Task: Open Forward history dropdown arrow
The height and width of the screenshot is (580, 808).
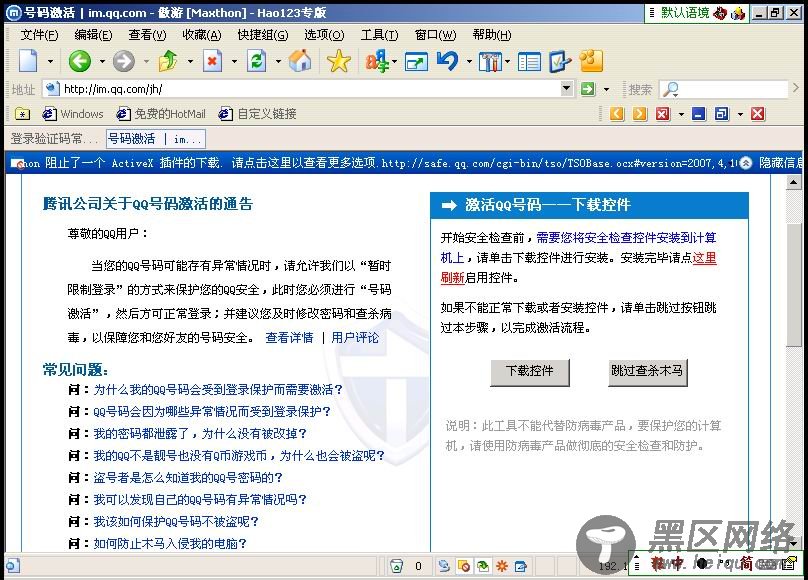Action: [x=146, y=61]
